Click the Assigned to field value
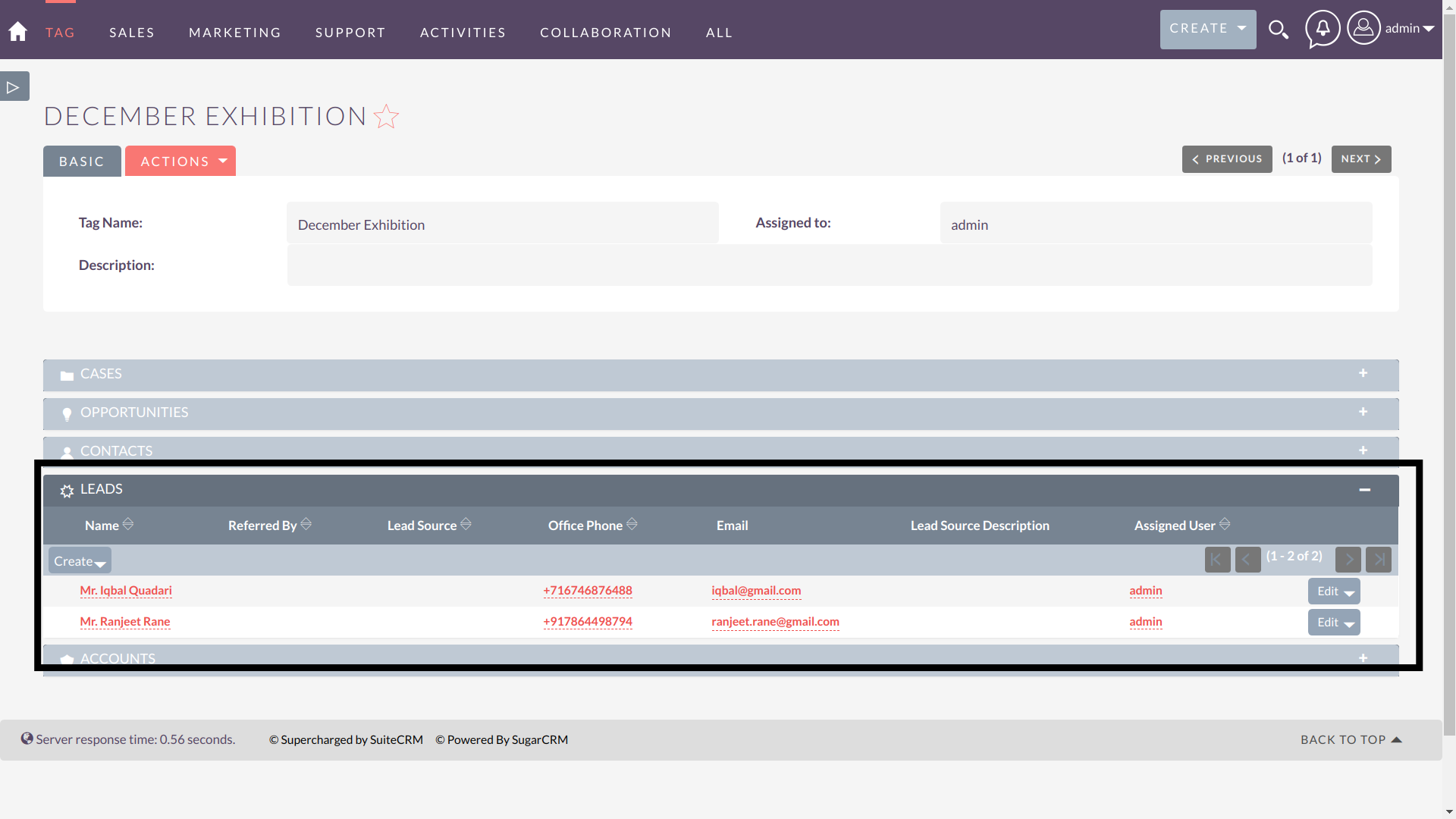This screenshot has height=819, width=1456. (1156, 223)
